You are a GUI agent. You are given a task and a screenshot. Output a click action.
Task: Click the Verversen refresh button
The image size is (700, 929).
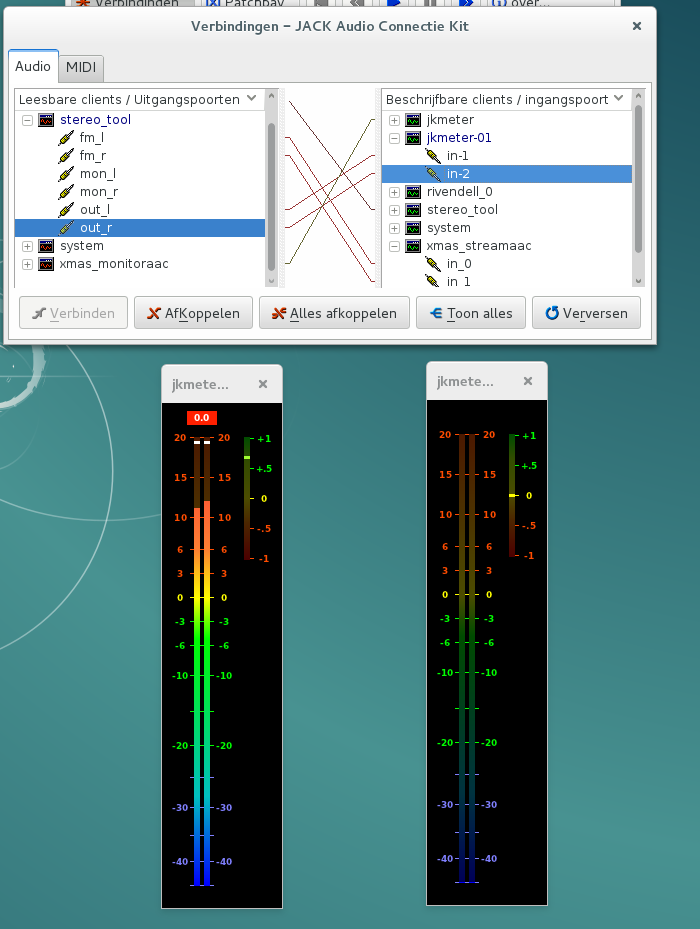point(586,313)
